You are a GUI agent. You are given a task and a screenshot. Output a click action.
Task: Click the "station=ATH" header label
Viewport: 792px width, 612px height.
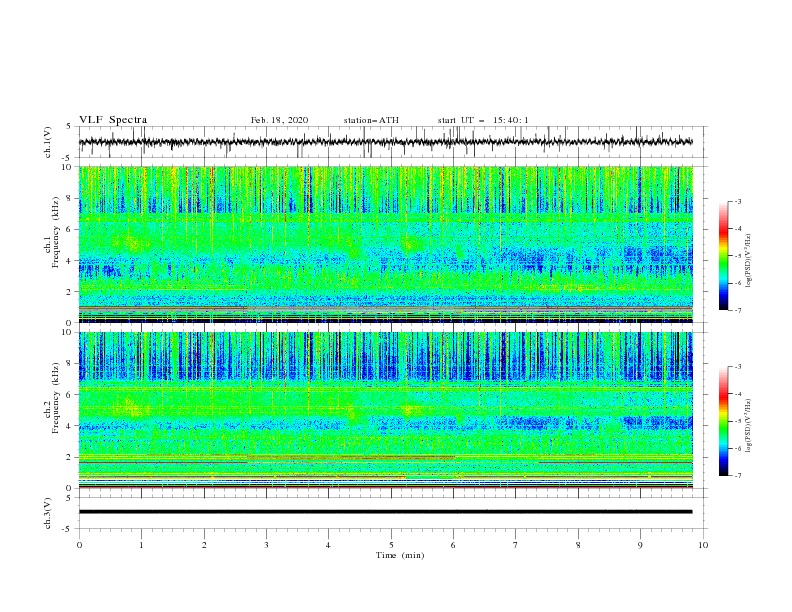tap(371, 120)
